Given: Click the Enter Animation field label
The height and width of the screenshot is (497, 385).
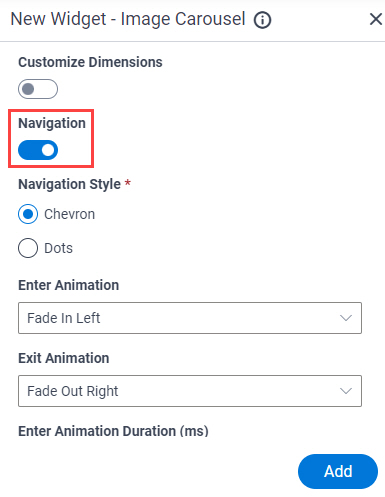Looking at the screenshot, I should tap(69, 285).
